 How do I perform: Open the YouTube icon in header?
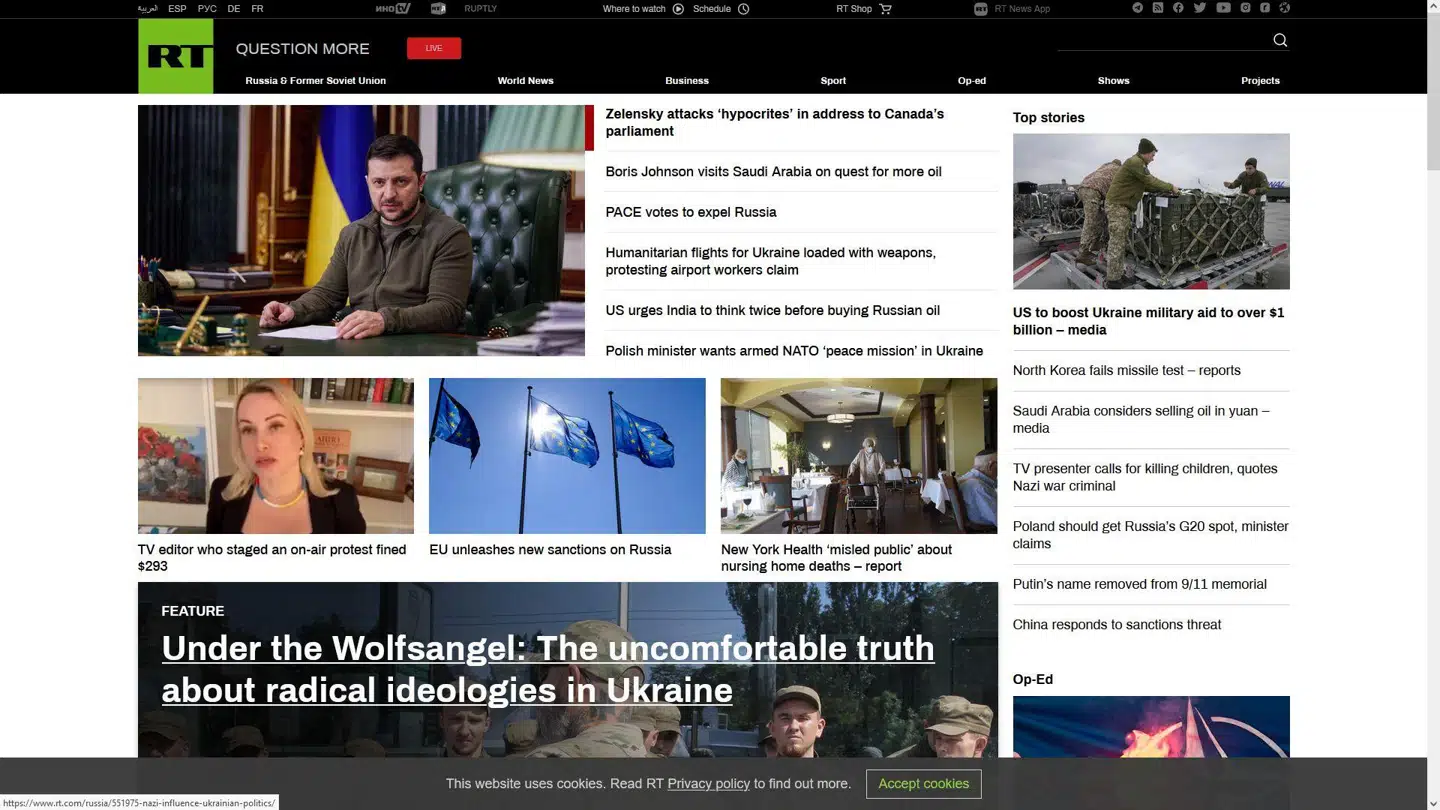point(1223,8)
